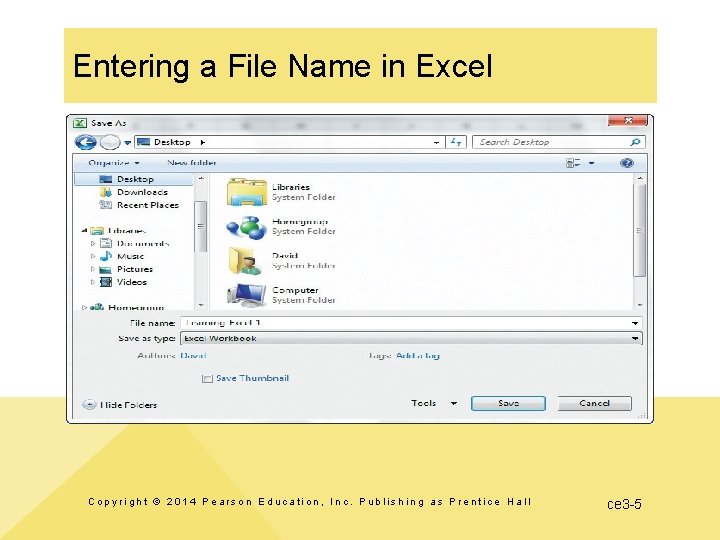Screen dimensions: 720x540
Task: Click the David user folder icon
Action: click(246, 261)
